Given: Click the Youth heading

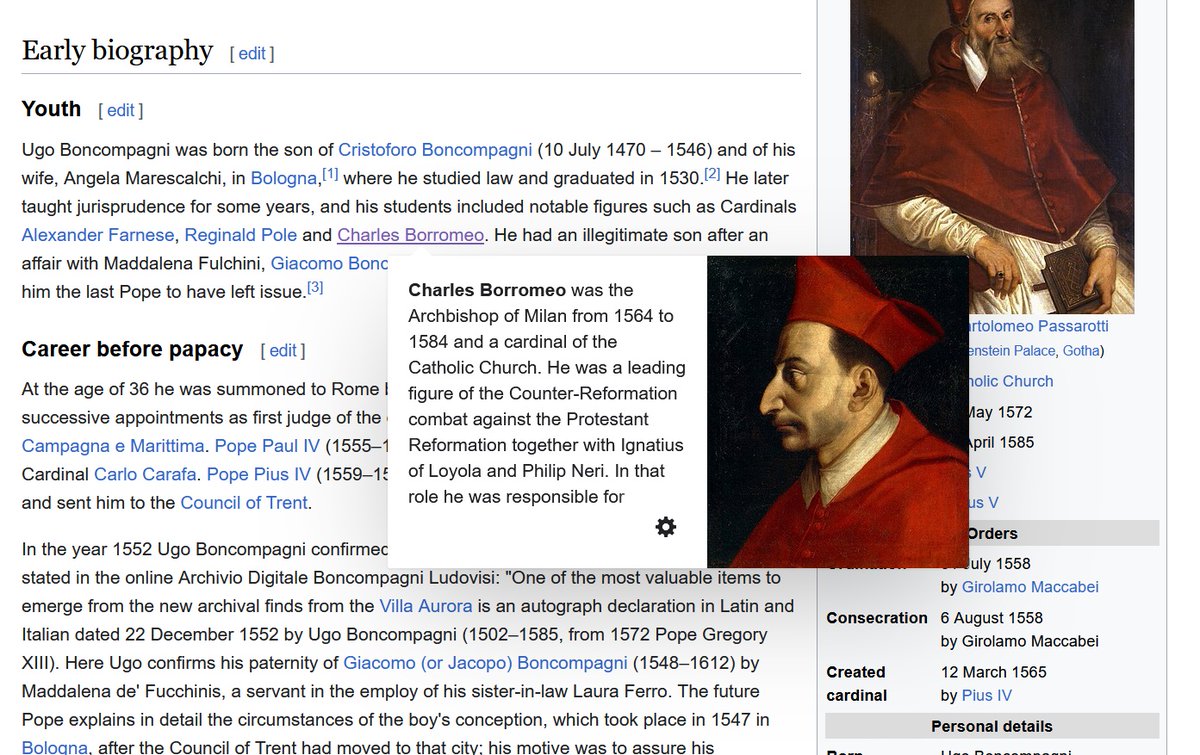Looking at the screenshot, I should (51, 109).
